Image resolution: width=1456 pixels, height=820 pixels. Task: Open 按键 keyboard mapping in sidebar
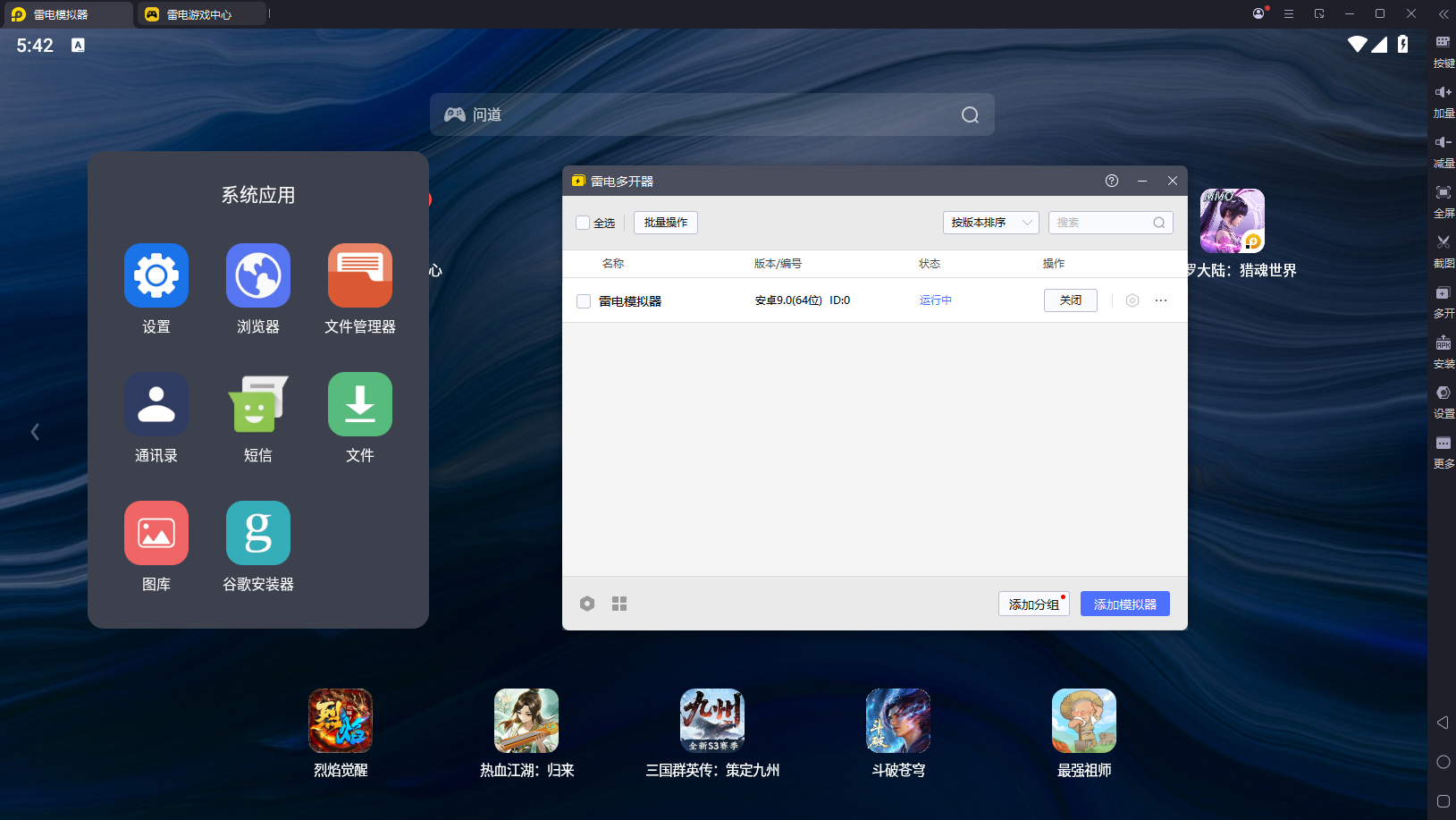1443,51
